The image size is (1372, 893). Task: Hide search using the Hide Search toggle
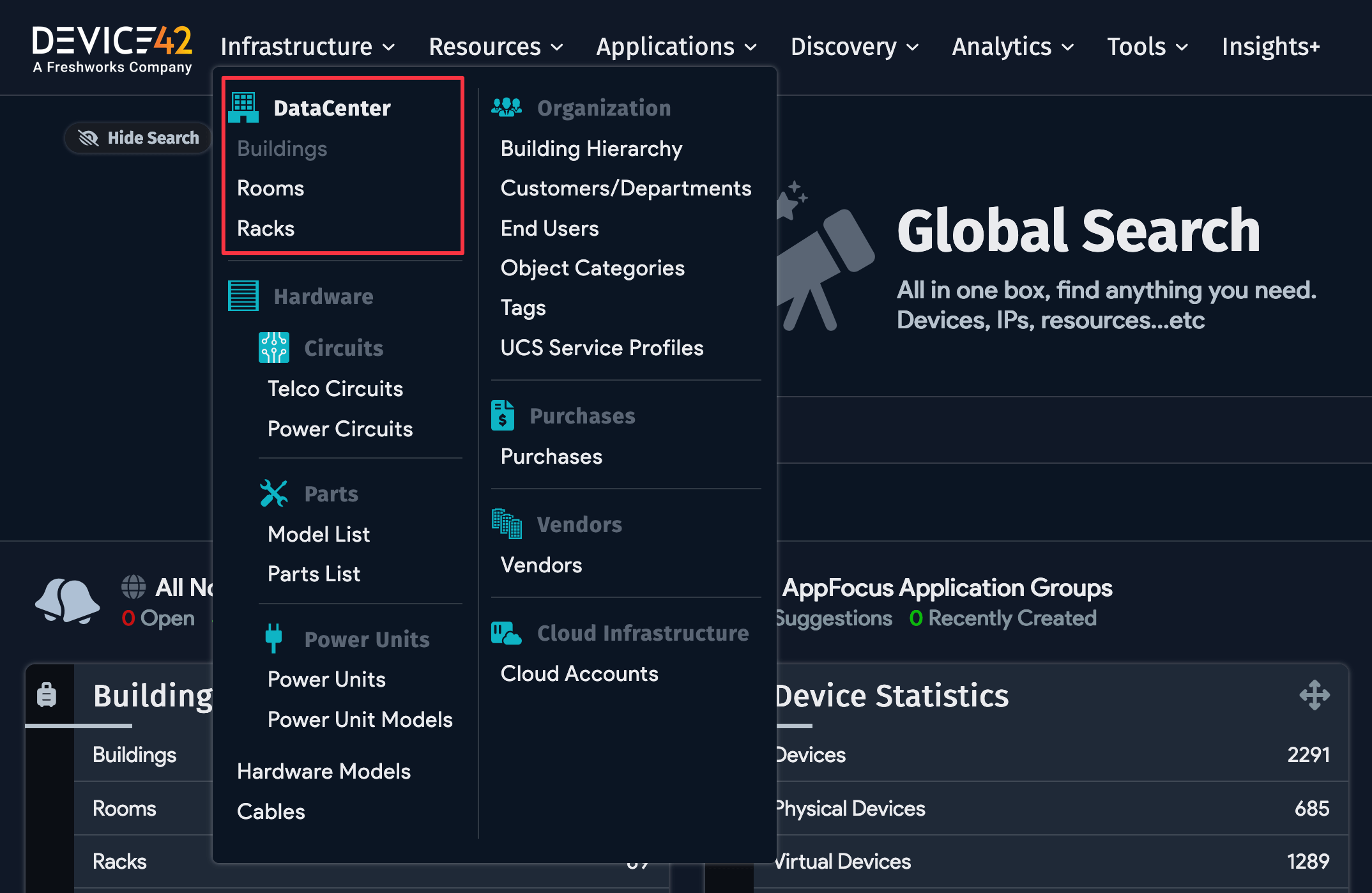point(137,137)
